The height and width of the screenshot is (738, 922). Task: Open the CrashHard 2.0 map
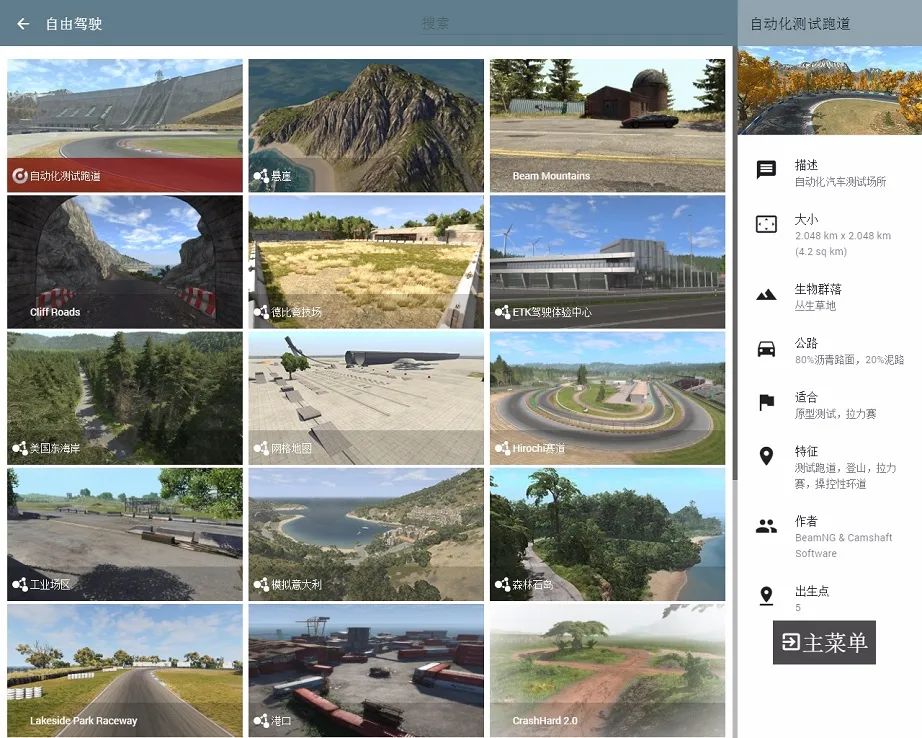607,670
